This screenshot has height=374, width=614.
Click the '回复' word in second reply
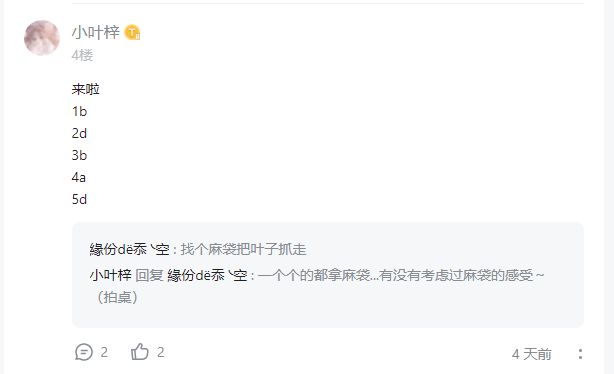pos(149,275)
